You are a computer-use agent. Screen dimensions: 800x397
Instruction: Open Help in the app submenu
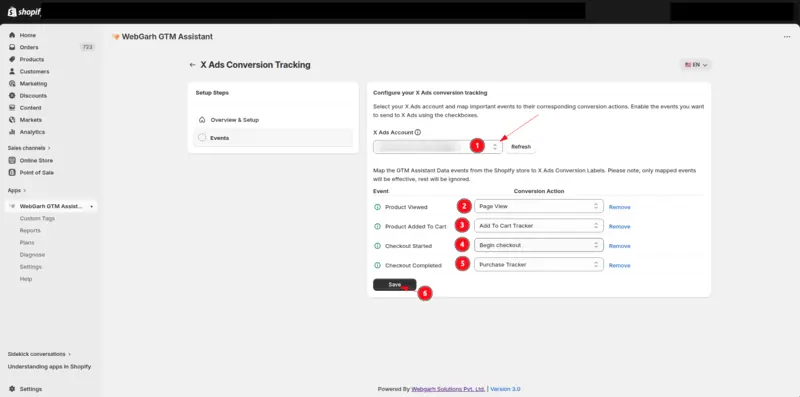pyautogui.click(x=26, y=279)
